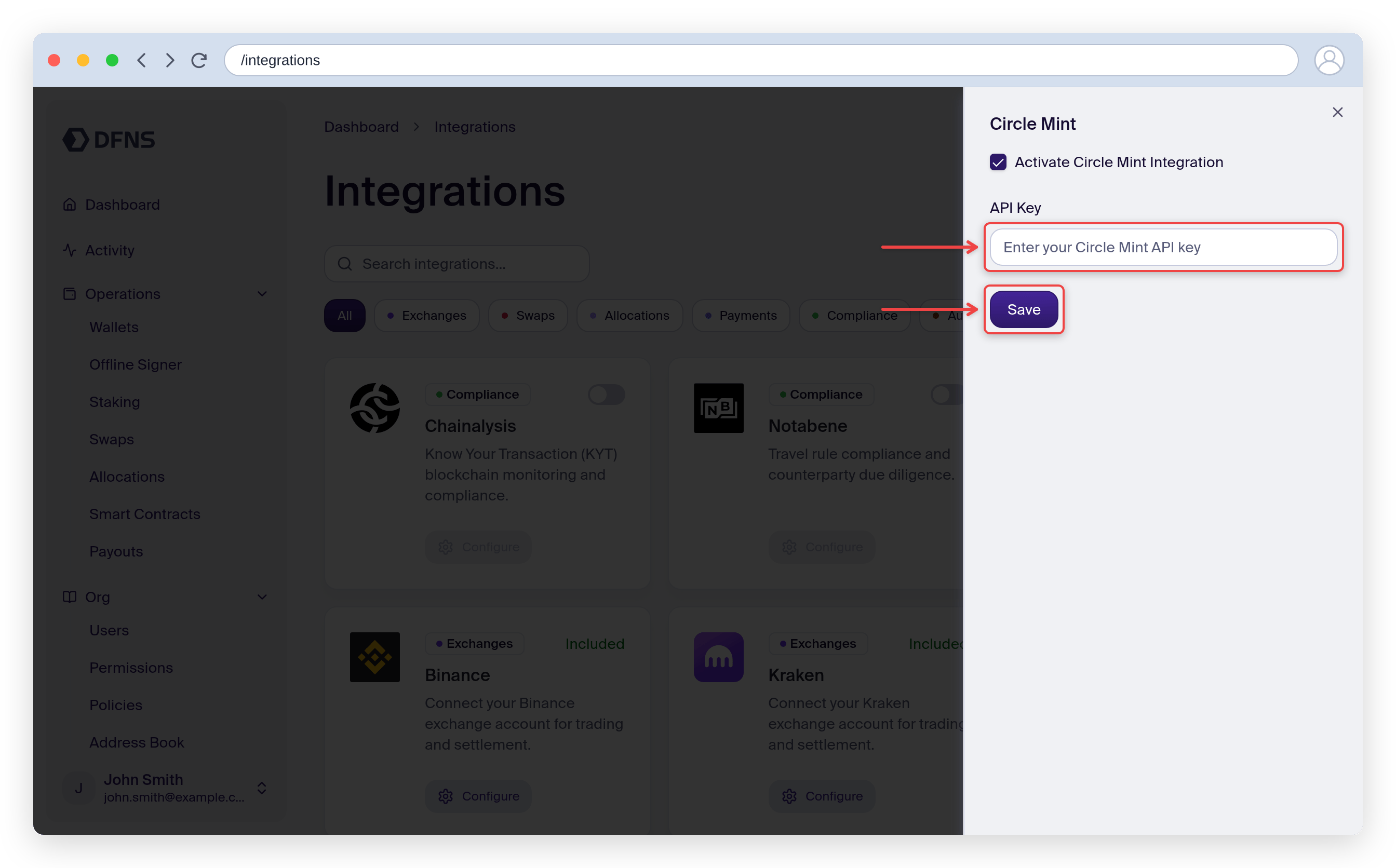Go to Dashboard breadcrumb link
Viewport: 1396px width, 868px height.
point(361,127)
